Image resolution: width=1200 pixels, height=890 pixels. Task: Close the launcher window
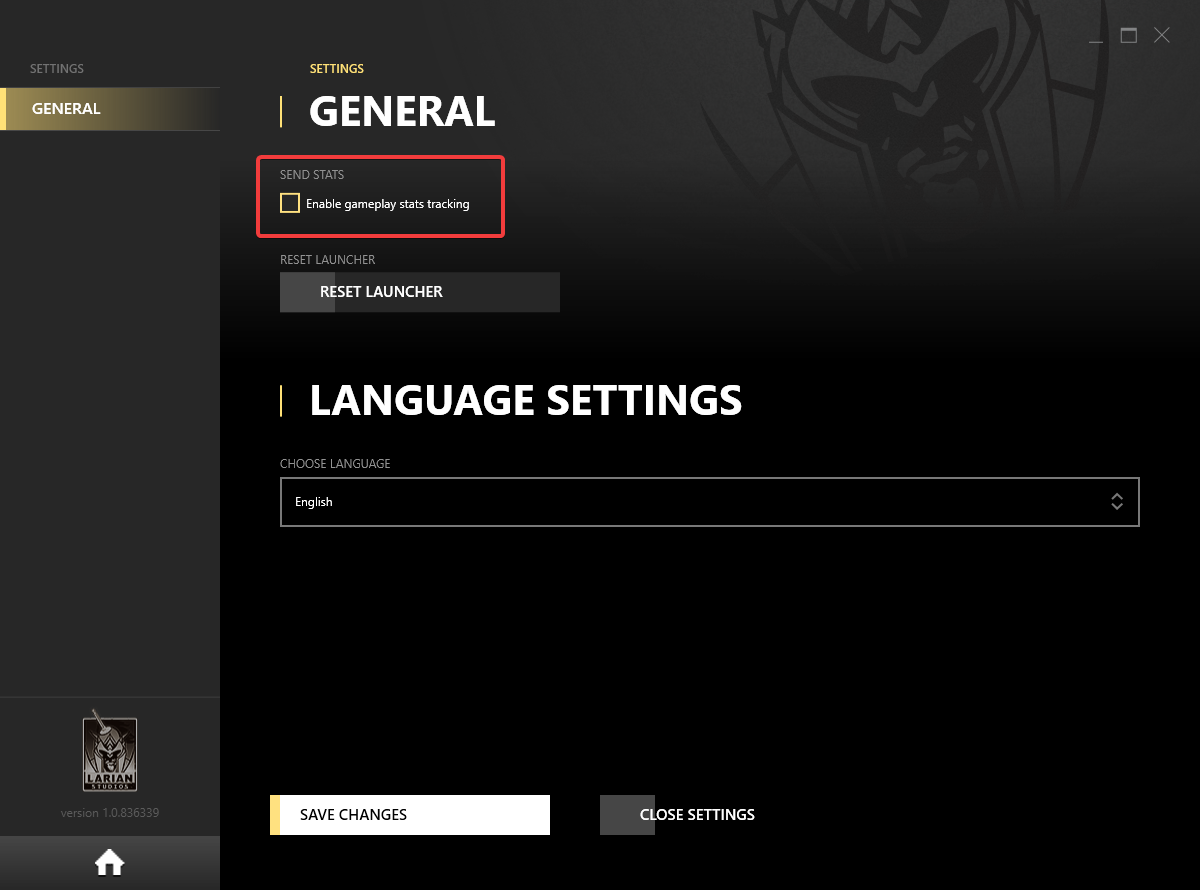pyautogui.click(x=1161, y=36)
